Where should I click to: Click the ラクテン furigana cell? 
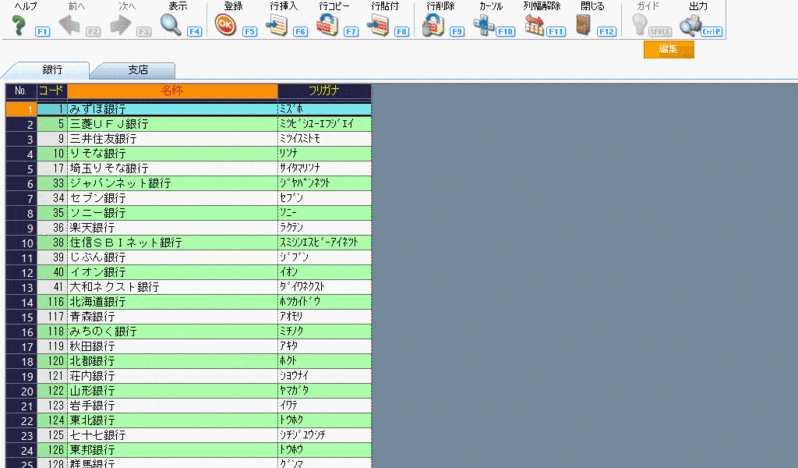point(325,227)
